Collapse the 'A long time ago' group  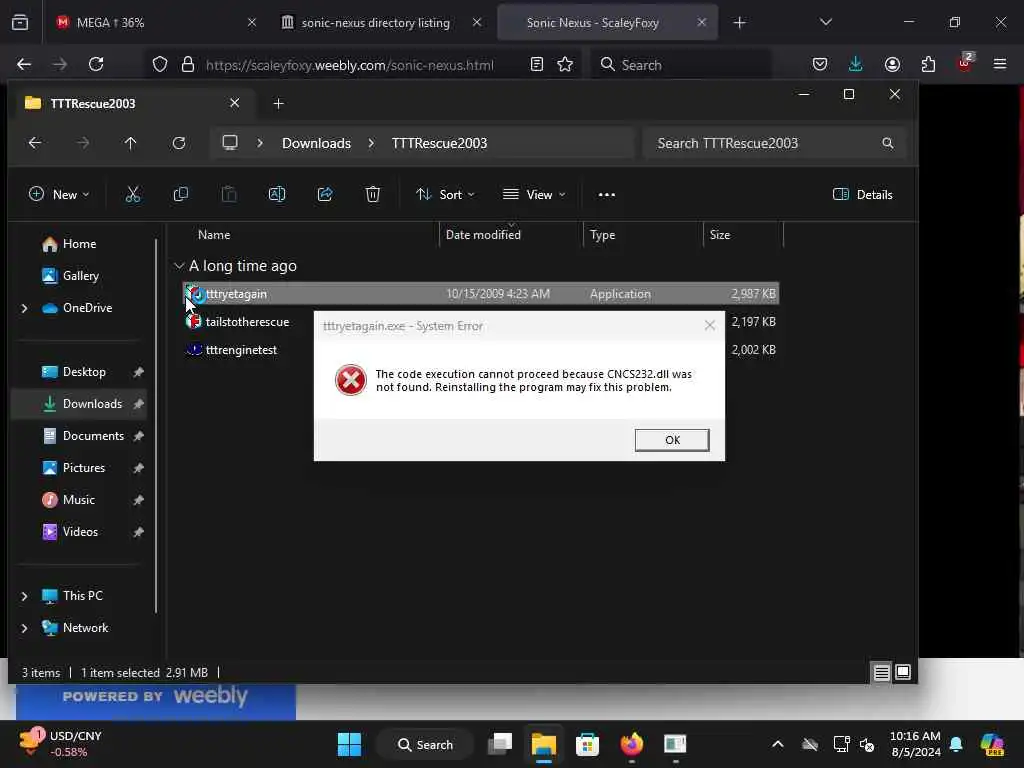[178, 266]
